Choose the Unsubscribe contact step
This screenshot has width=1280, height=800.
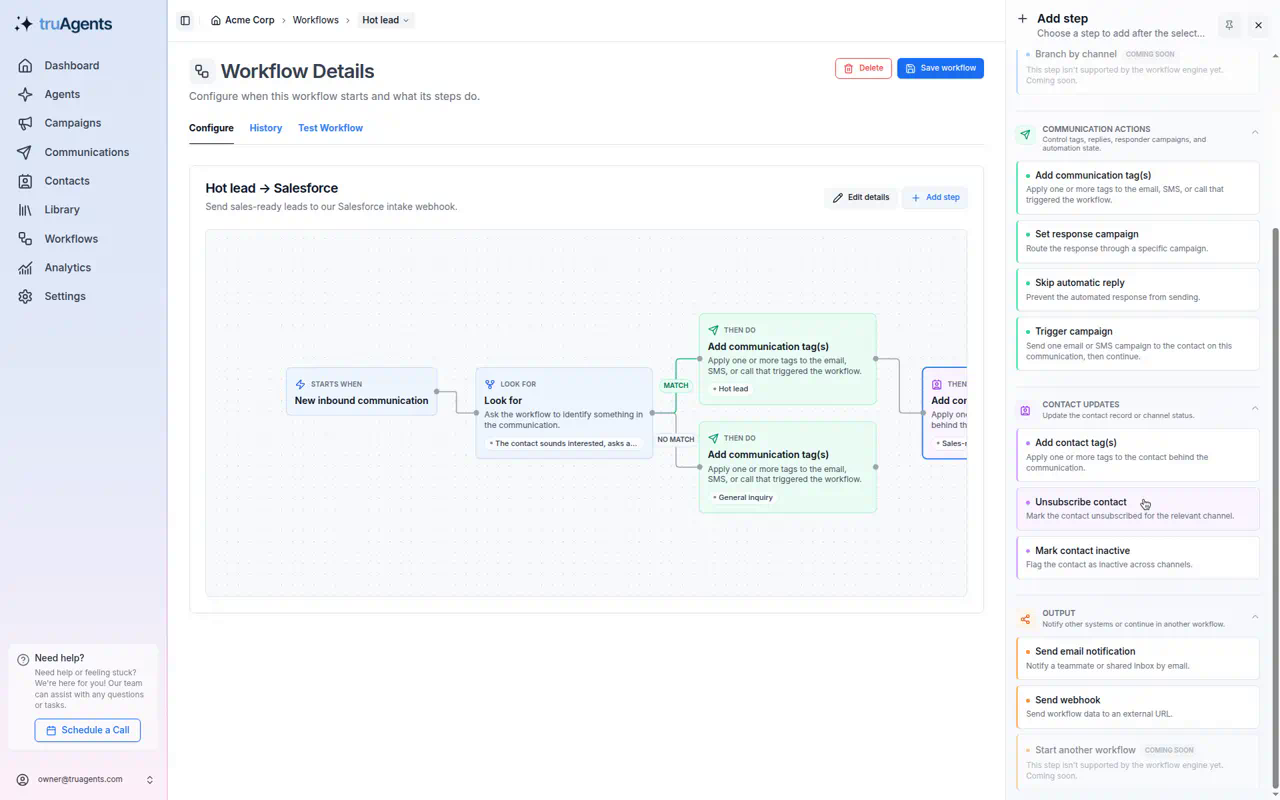point(1138,508)
